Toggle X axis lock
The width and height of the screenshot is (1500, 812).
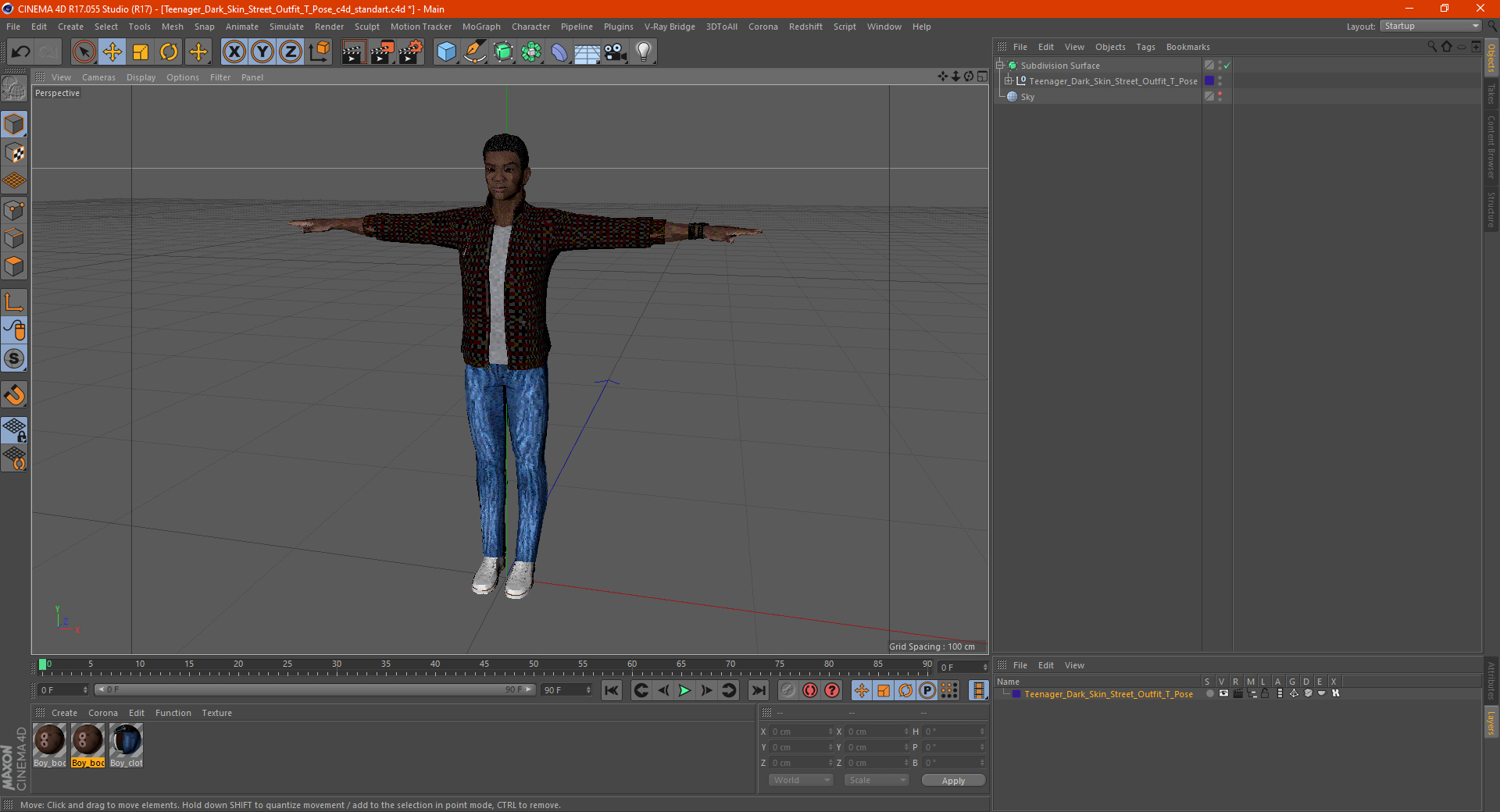(x=234, y=52)
